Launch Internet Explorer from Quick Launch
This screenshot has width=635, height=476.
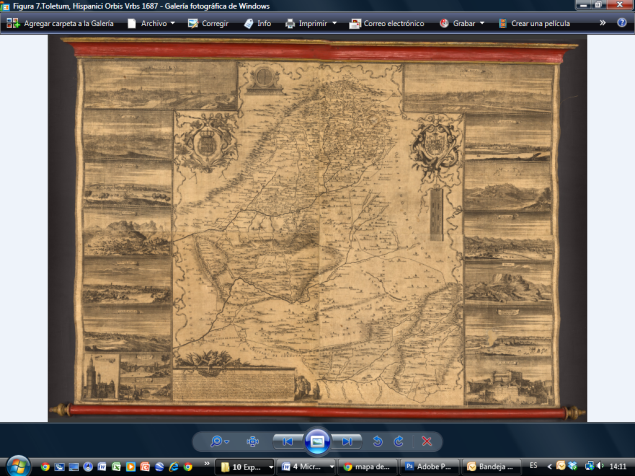(x=174, y=467)
